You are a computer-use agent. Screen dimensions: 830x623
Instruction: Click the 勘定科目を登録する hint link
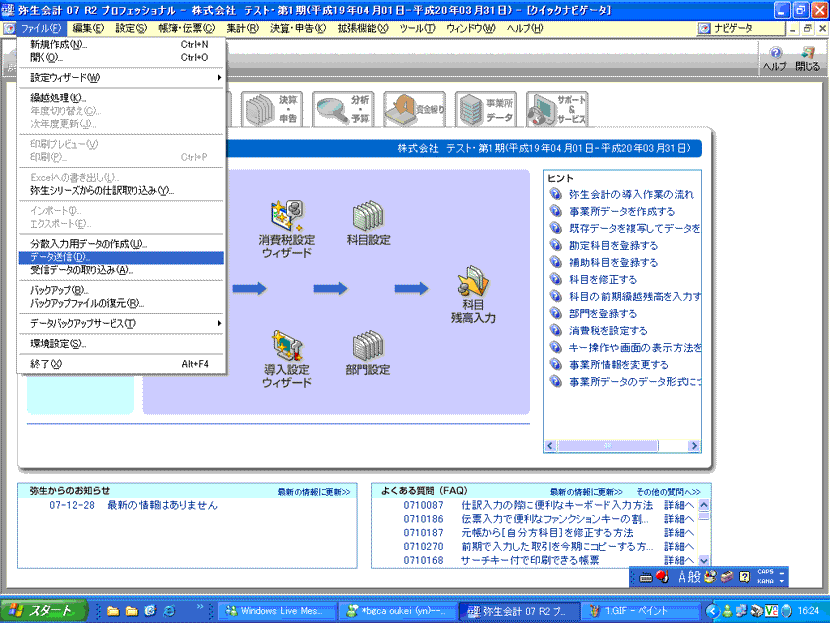pyautogui.click(x=613, y=245)
